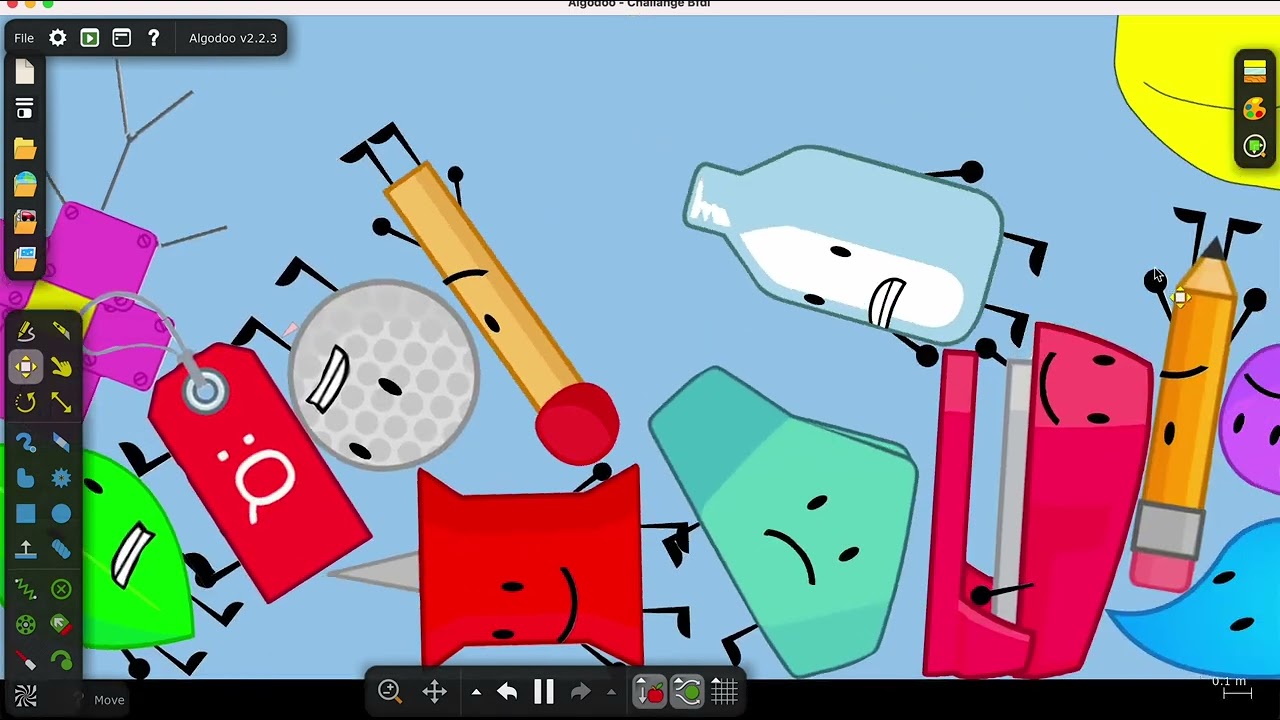Select the Axle tool
This screenshot has width=1280, height=720.
click(25, 625)
